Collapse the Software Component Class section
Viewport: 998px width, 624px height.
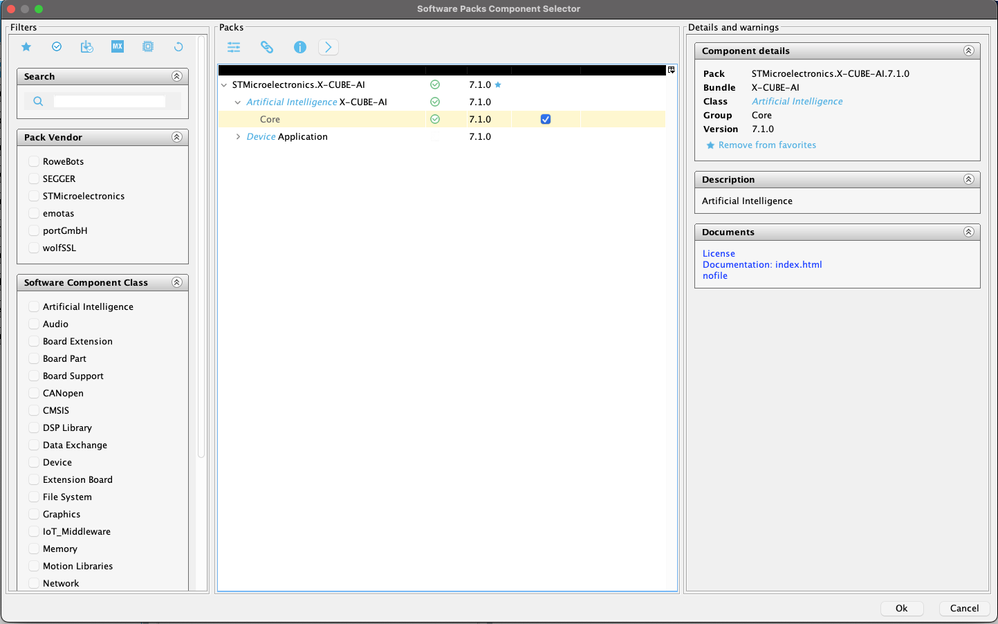coord(177,283)
